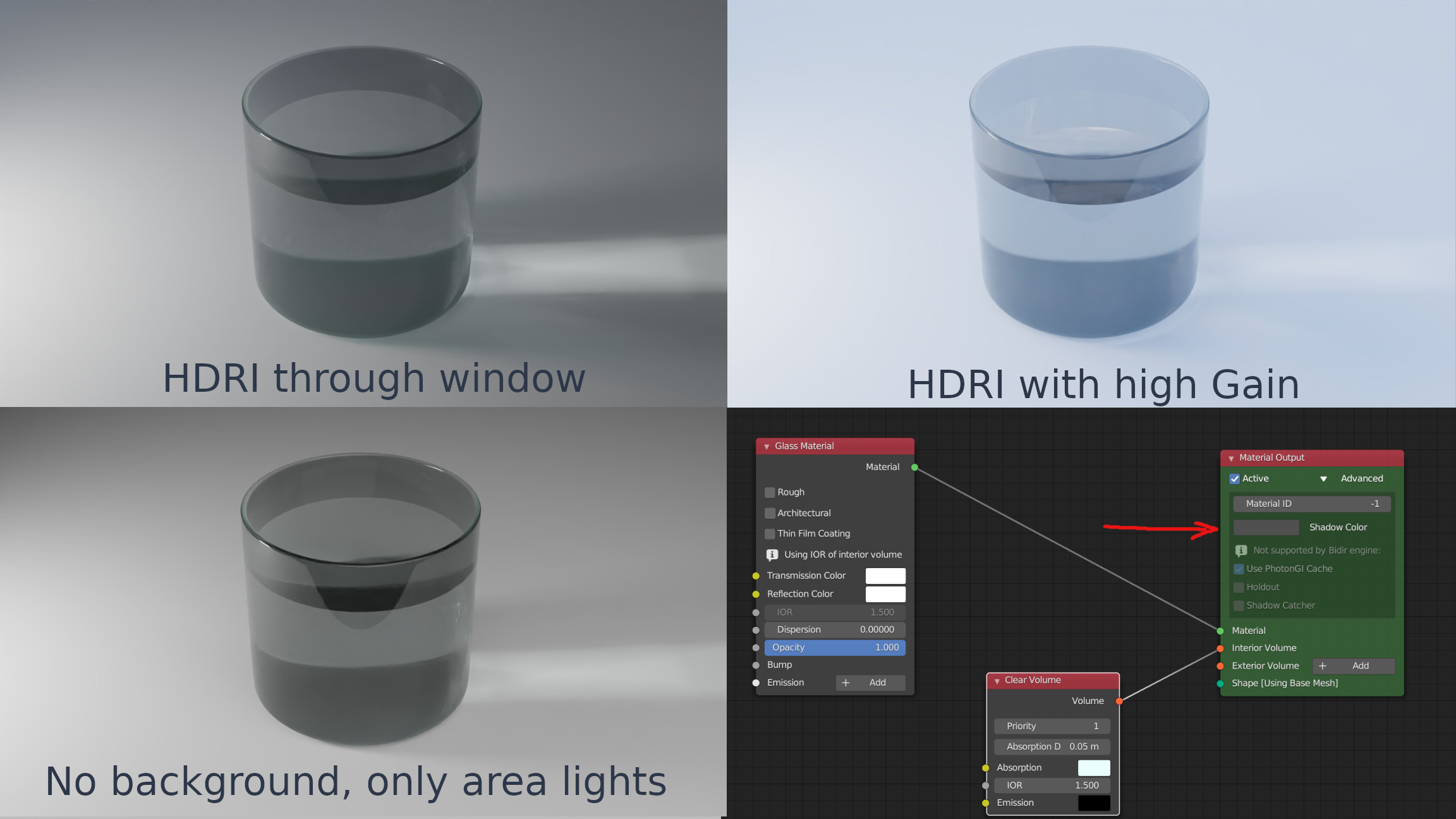The width and height of the screenshot is (1456, 819).
Task: Click the Glass Material output socket
Action: [x=914, y=467]
